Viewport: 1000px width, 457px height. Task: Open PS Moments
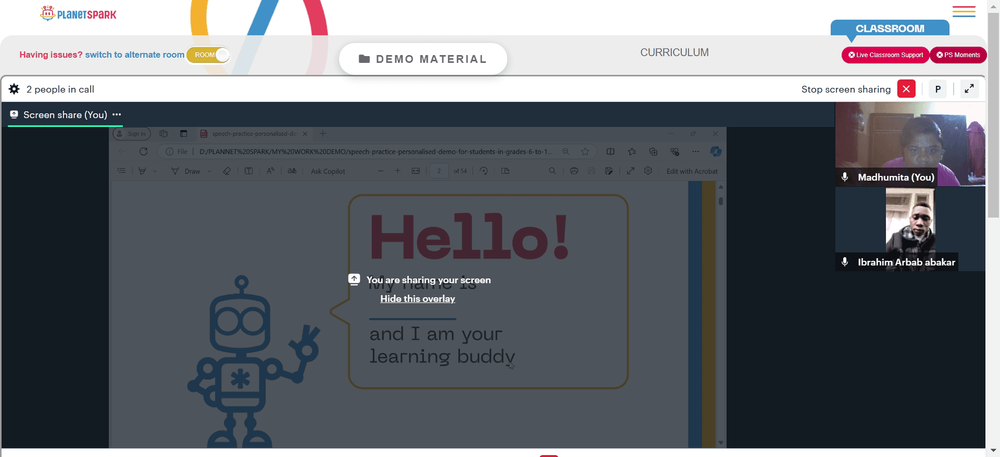(958, 55)
